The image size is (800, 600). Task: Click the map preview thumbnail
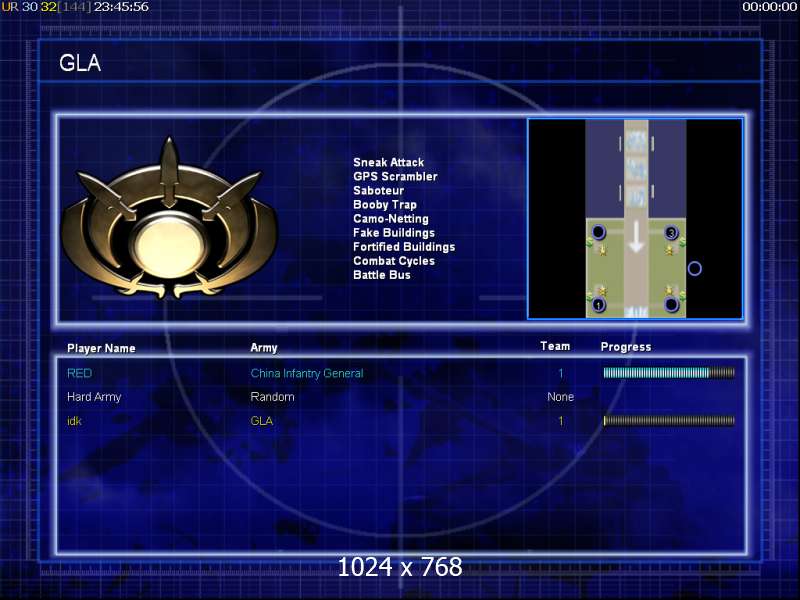635,219
